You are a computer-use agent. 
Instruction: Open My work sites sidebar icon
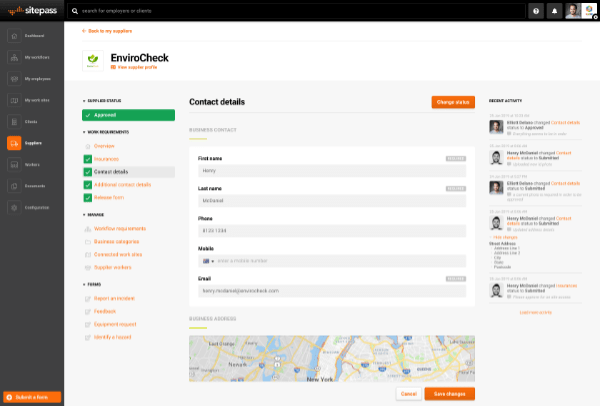click(14, 100)
